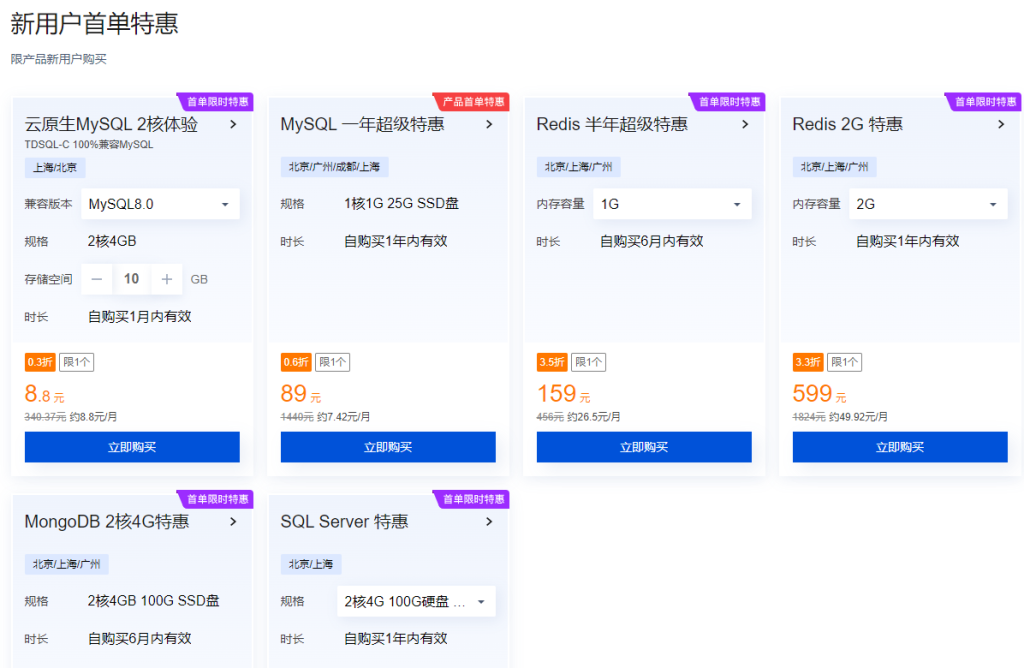The image size is (1024, 668).
Task: Click the 1核1G 25G SSD盘 spec text
Action: [401, 204]
